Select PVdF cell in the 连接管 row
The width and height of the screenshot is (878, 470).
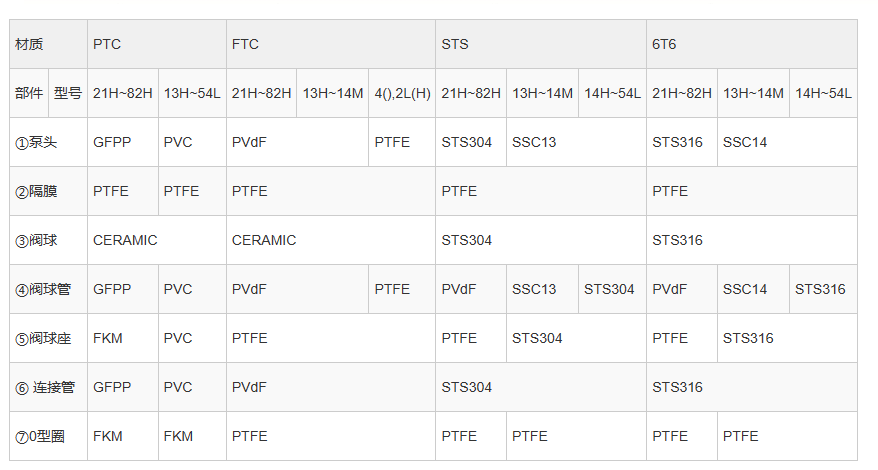[x=331, y=387]
